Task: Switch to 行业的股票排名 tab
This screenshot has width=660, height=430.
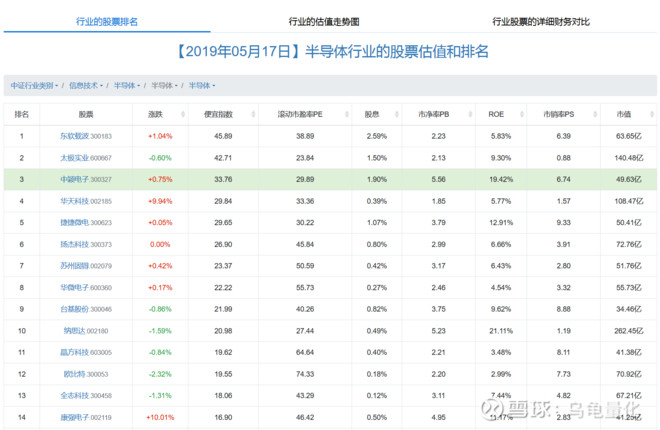Action: [107, 21]
